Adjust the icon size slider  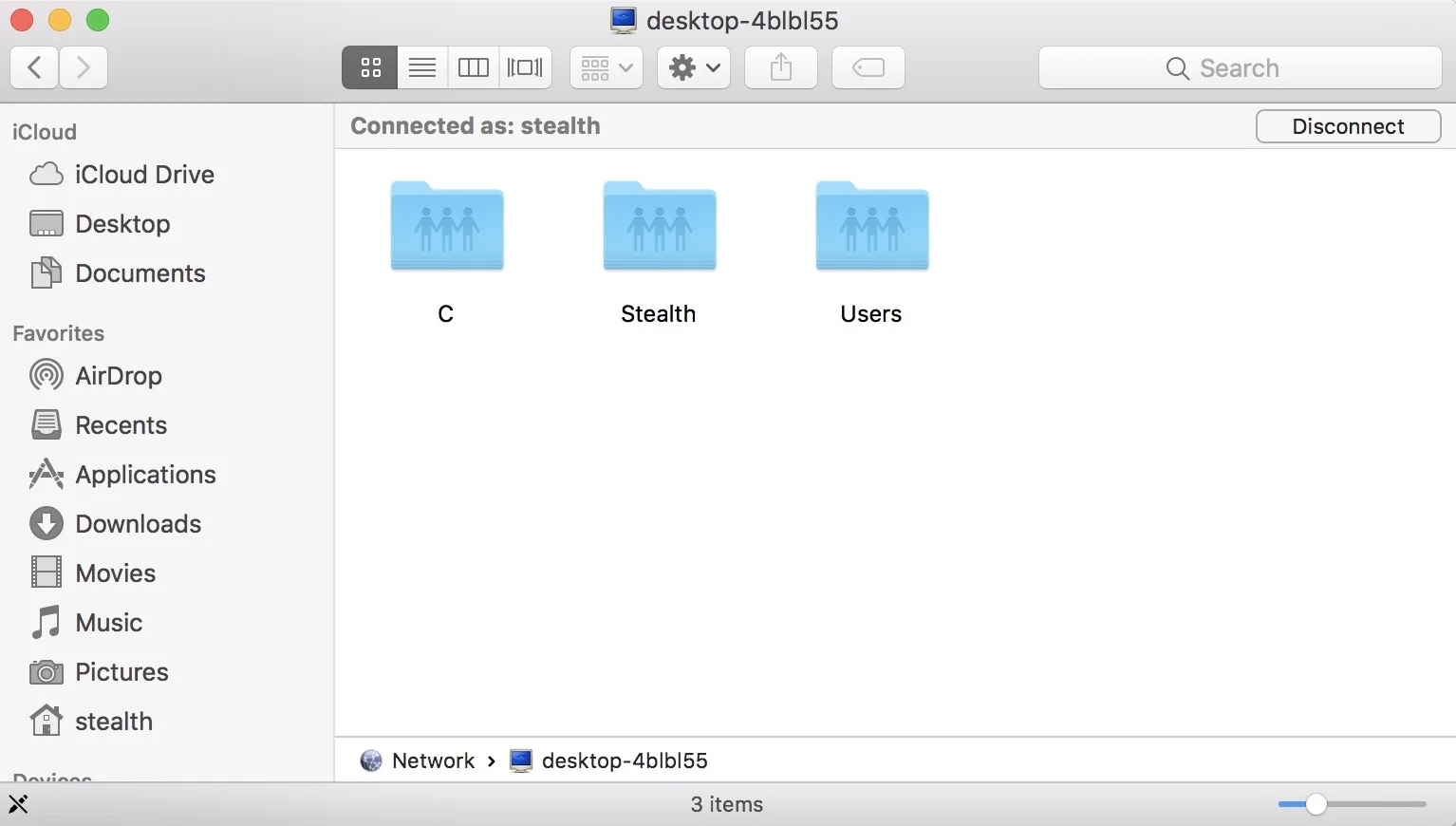(x=1316, y=804)
